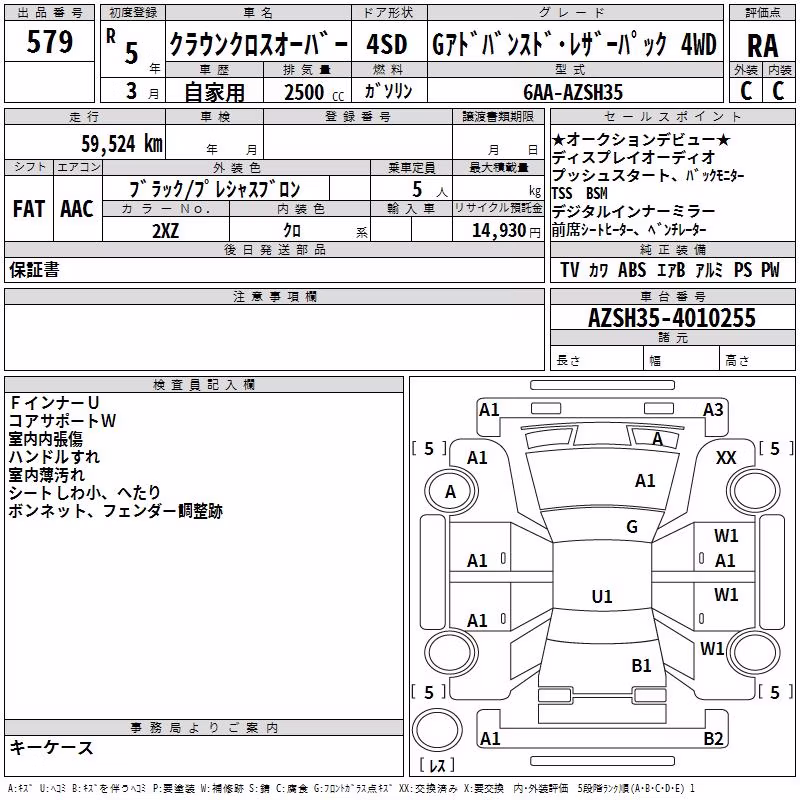Click the ボンネット、フェンダー調整跡 note
The width and height of the screenshot is (800, 800).
pyautogui.click(x=116, y=511)
